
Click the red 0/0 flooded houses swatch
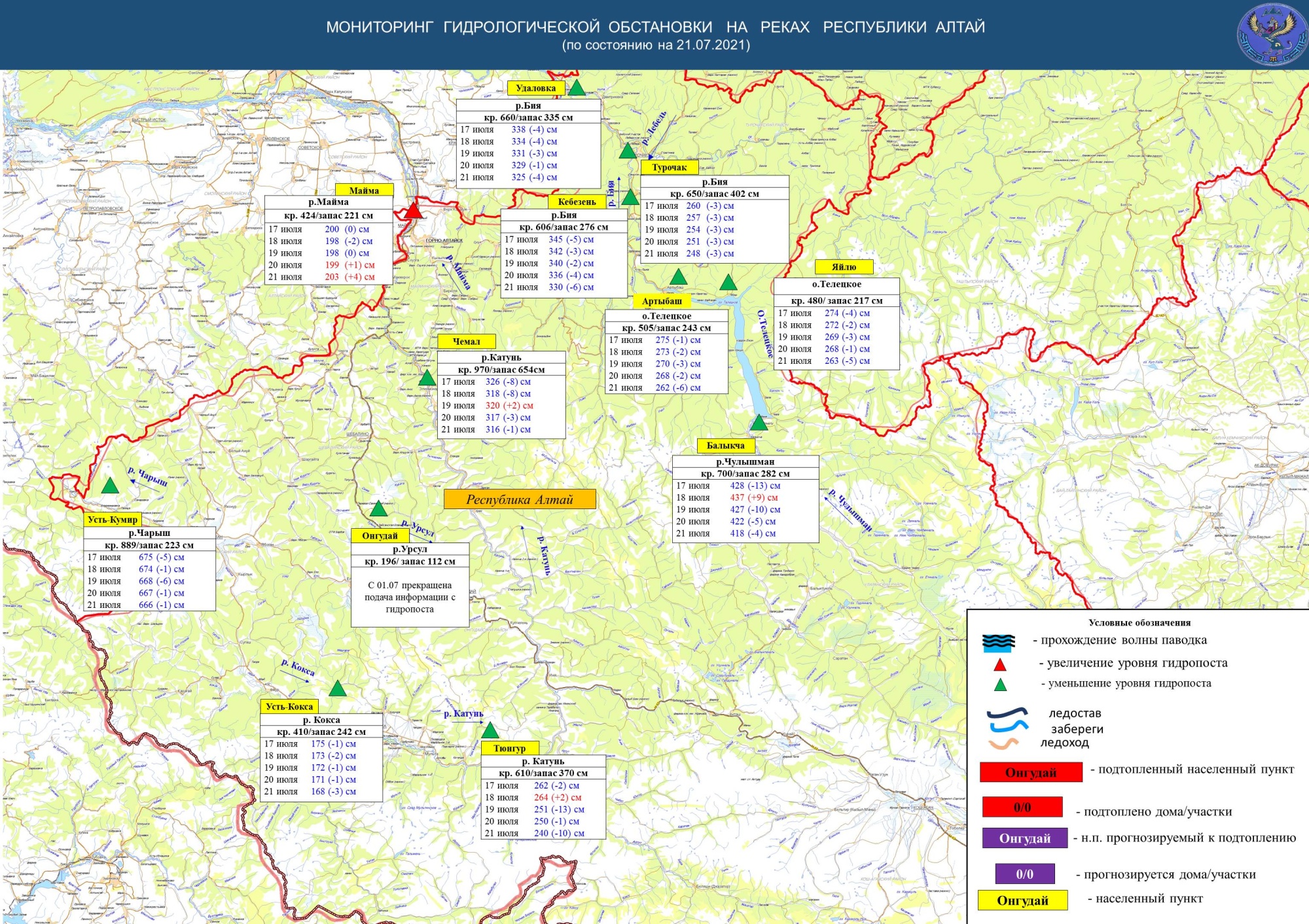pyautogui.click(x=1022, y=808)
